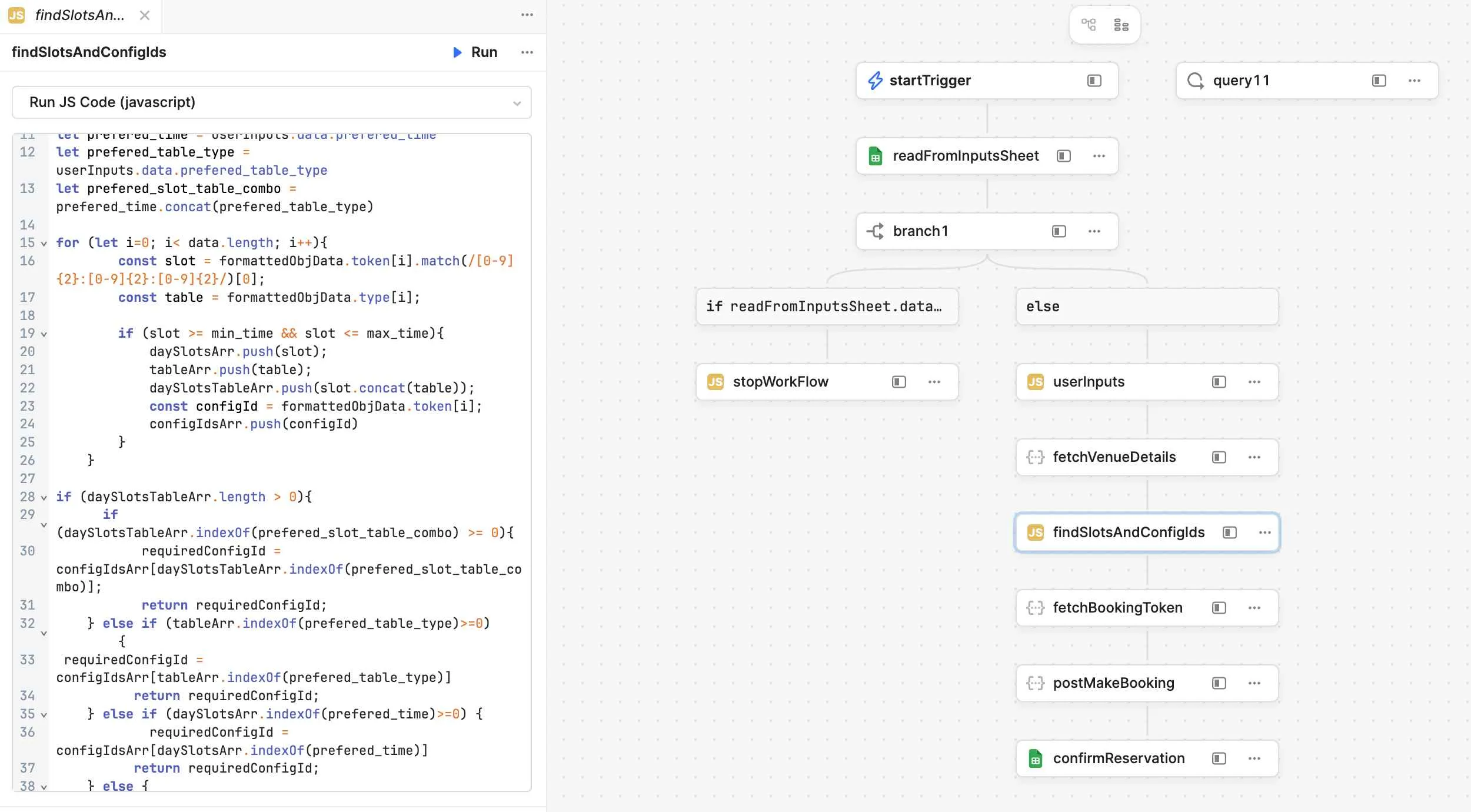Run the findSlotsAndConfigIds code block
The height and width of the screenshot is (812, 1471).
point(475,52)
